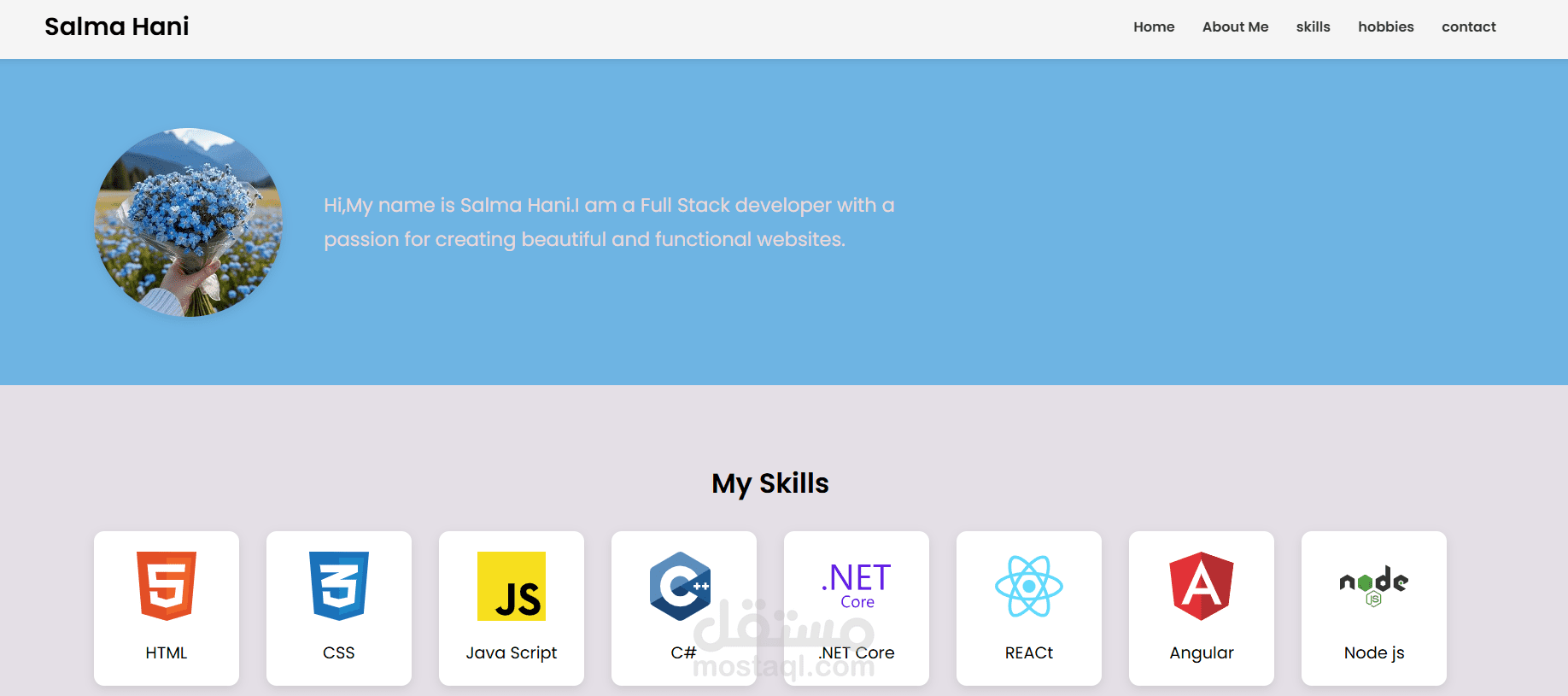Click the REACt label text

(1029, 652)
